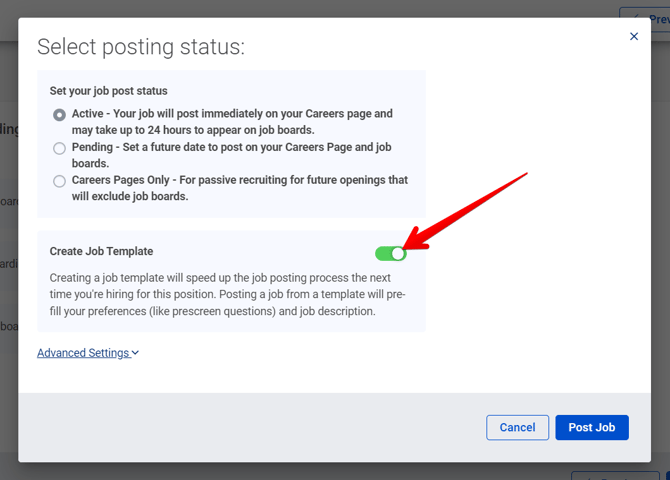Expand the chevron beside Advanced Settings
Image resolution: width=670 pixels, height=480 pixels.
[x=135, y=353]
